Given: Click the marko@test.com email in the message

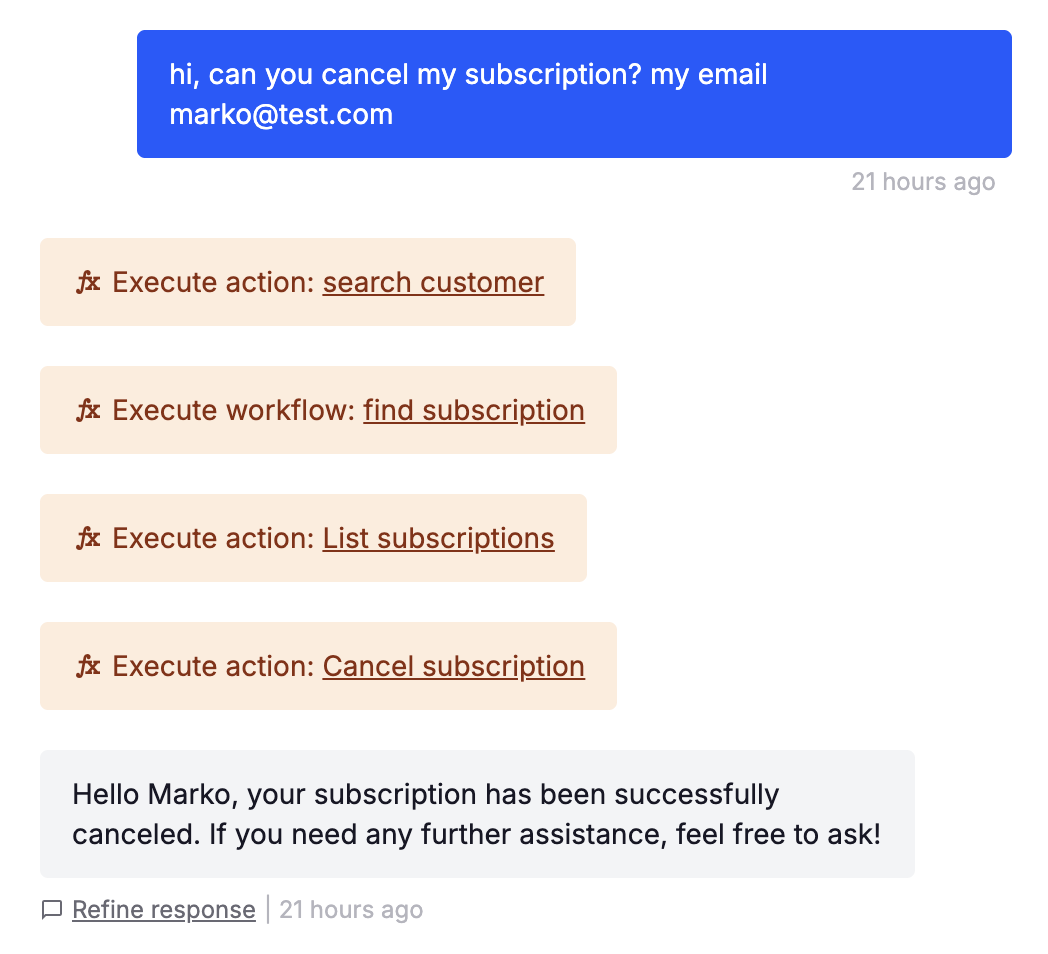Looking at the screenshot, I should 281,114.
